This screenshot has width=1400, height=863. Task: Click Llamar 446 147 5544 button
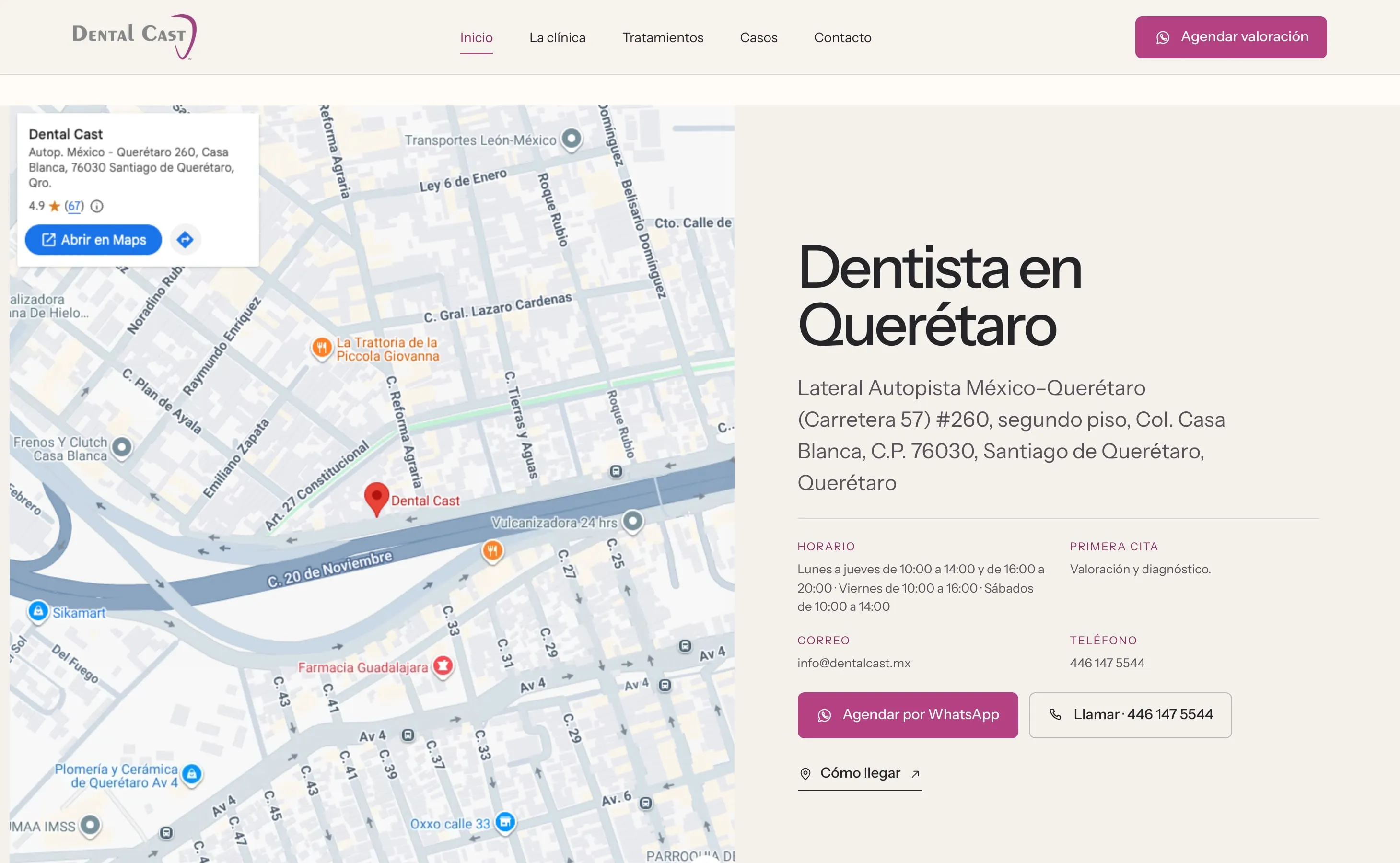click(1130, 715)
